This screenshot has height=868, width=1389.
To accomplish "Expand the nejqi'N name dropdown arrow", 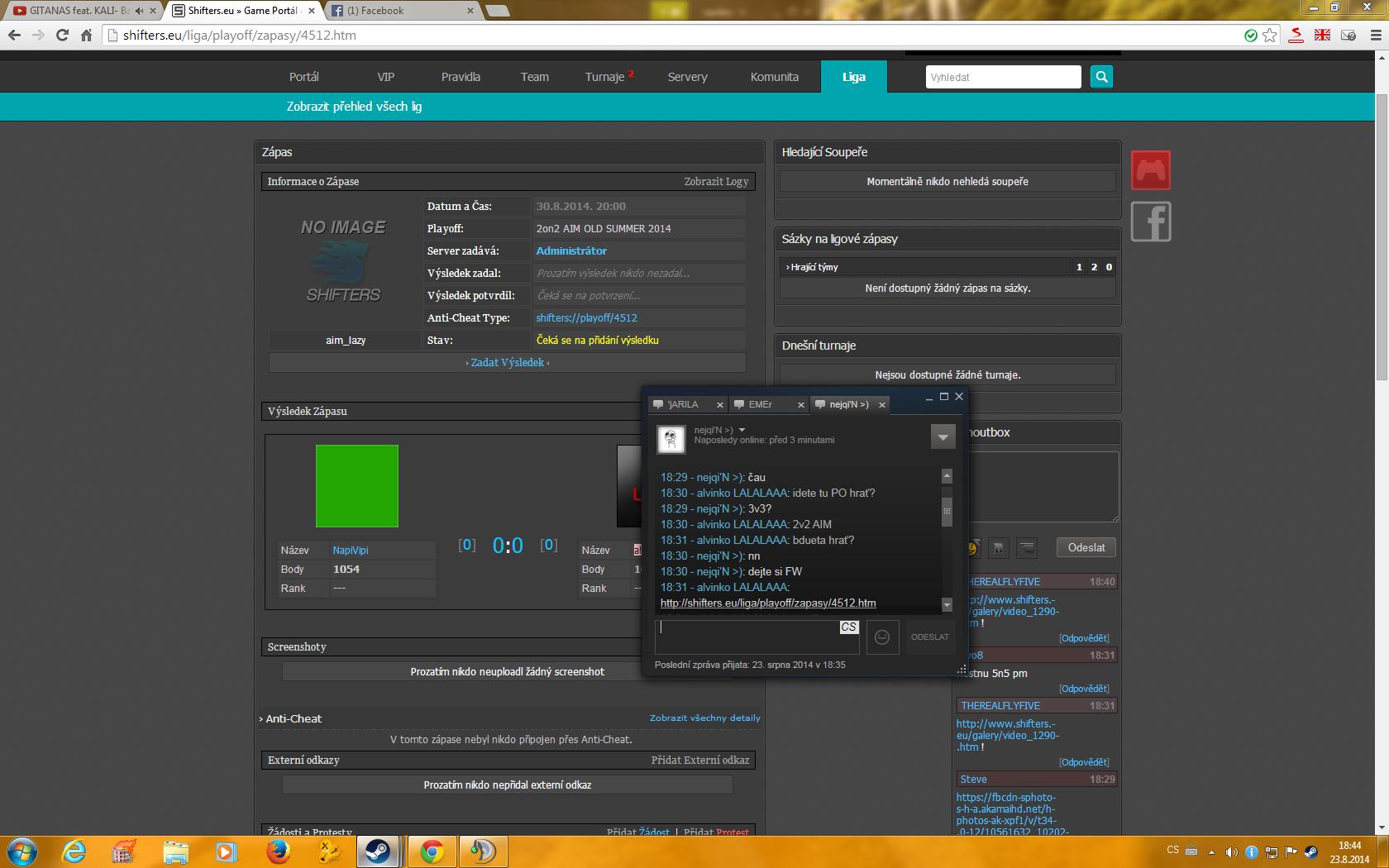I will [x=742, y=430].
